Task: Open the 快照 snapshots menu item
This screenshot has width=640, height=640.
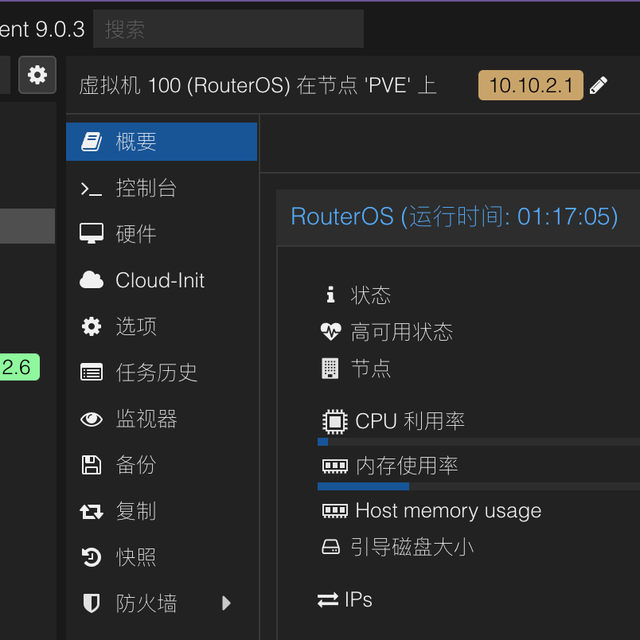Action: pyautogui.click(x=161, y=557)
